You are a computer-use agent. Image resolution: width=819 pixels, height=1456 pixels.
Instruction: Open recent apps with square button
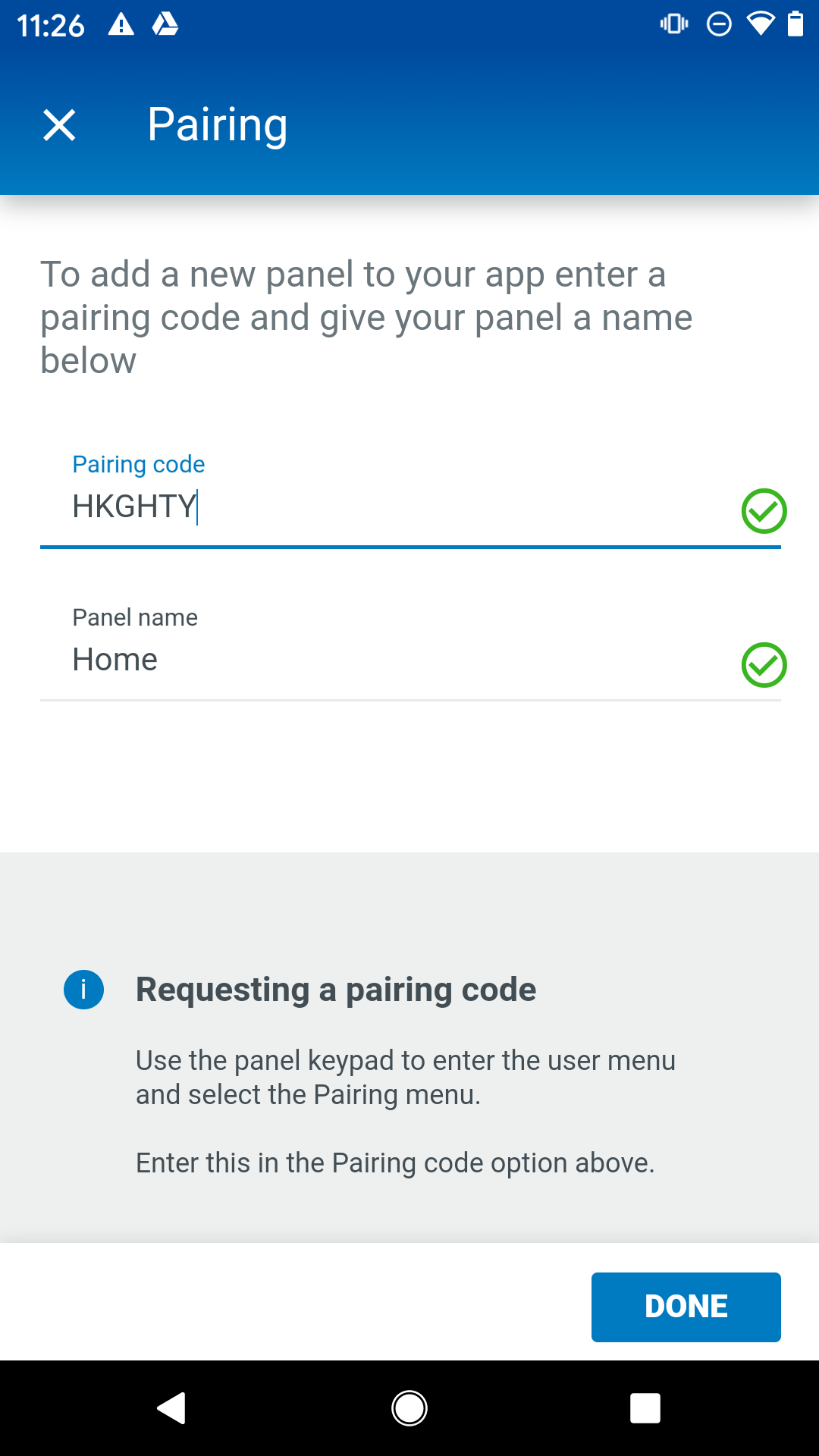645,1408
